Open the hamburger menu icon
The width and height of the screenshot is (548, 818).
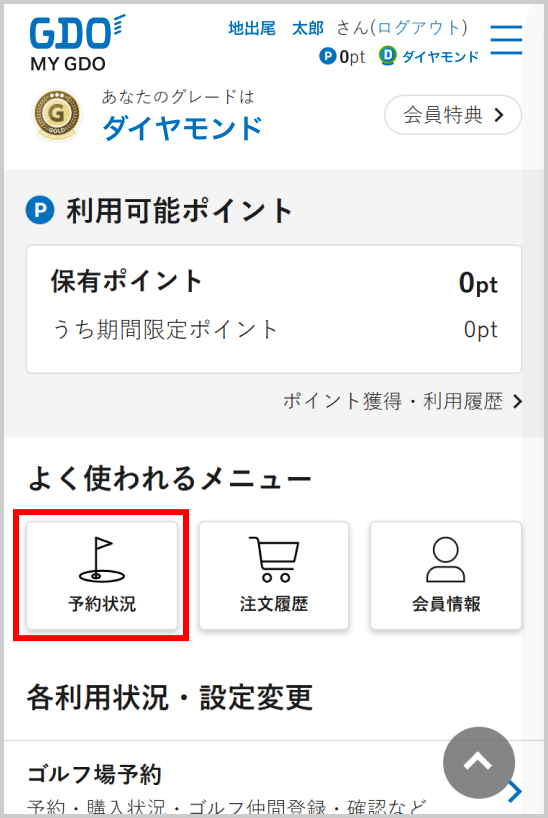[506, 40]
